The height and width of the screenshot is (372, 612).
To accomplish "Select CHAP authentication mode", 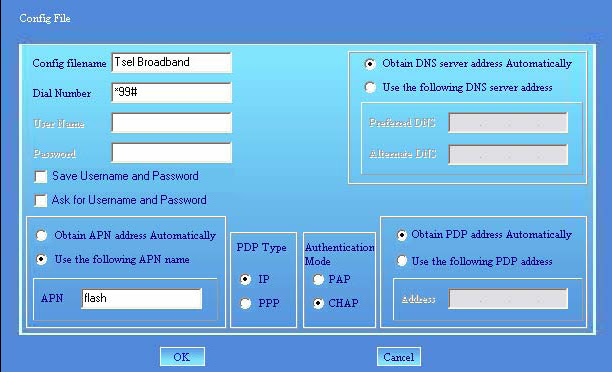I will point(318,303).
